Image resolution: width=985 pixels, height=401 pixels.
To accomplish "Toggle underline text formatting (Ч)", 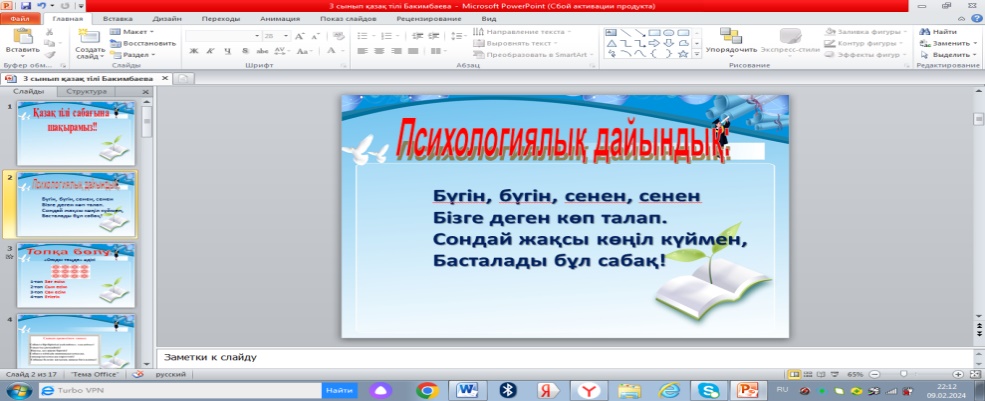I will pos(227,52).
